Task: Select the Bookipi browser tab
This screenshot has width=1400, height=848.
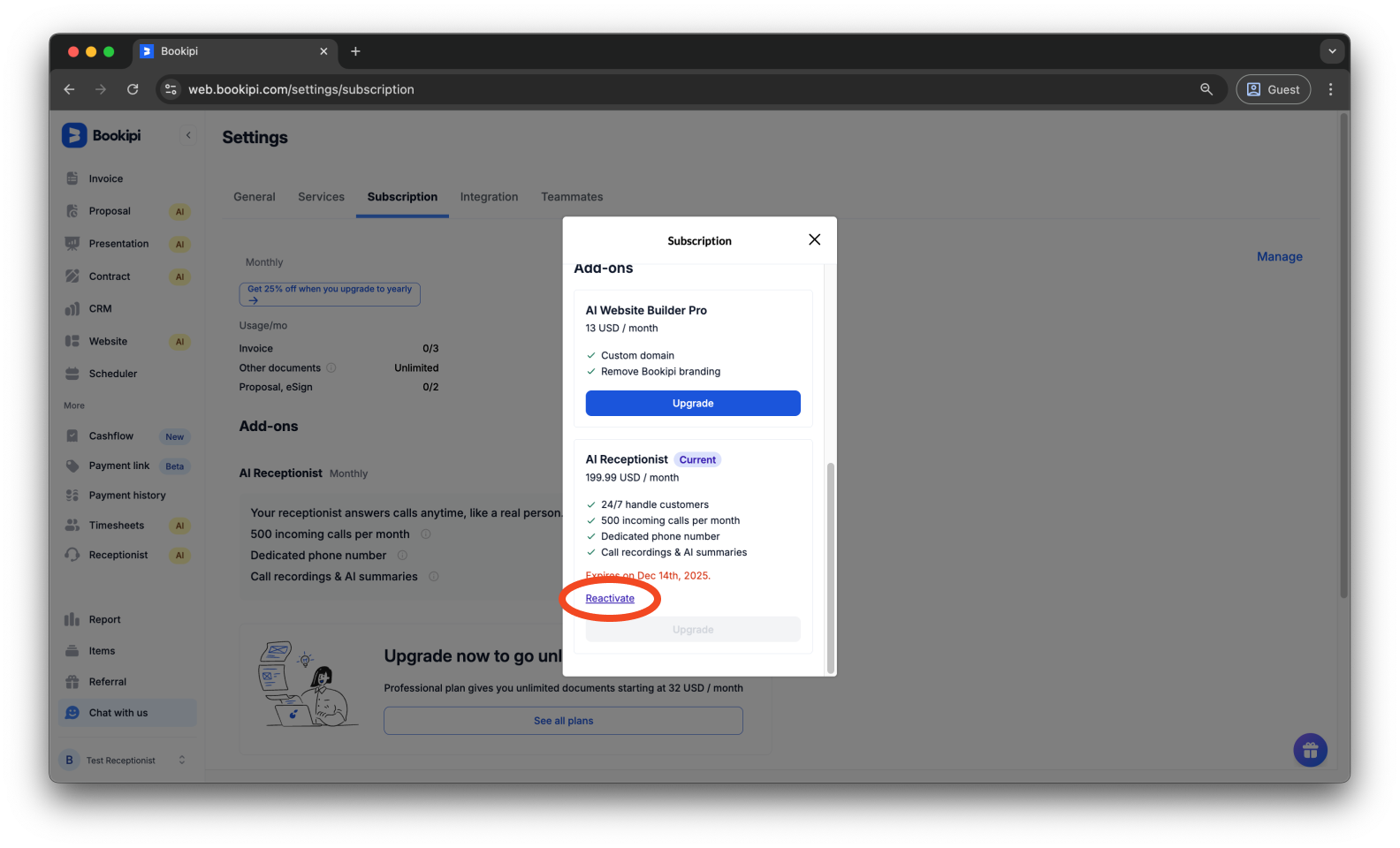Action: coord(234,51)
